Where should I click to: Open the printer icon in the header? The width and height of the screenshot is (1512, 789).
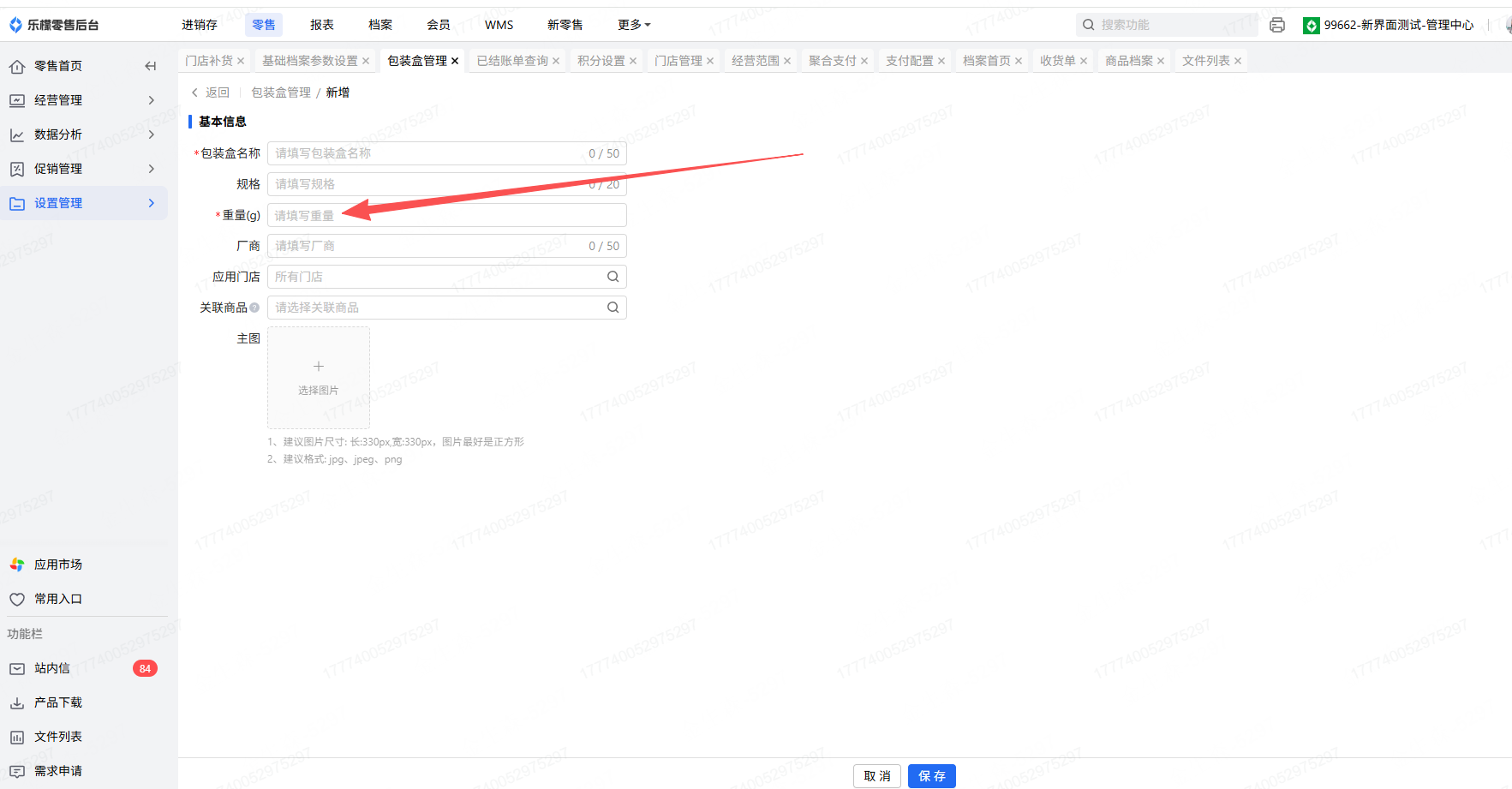pyautogui.click(x=1277, y=25)
